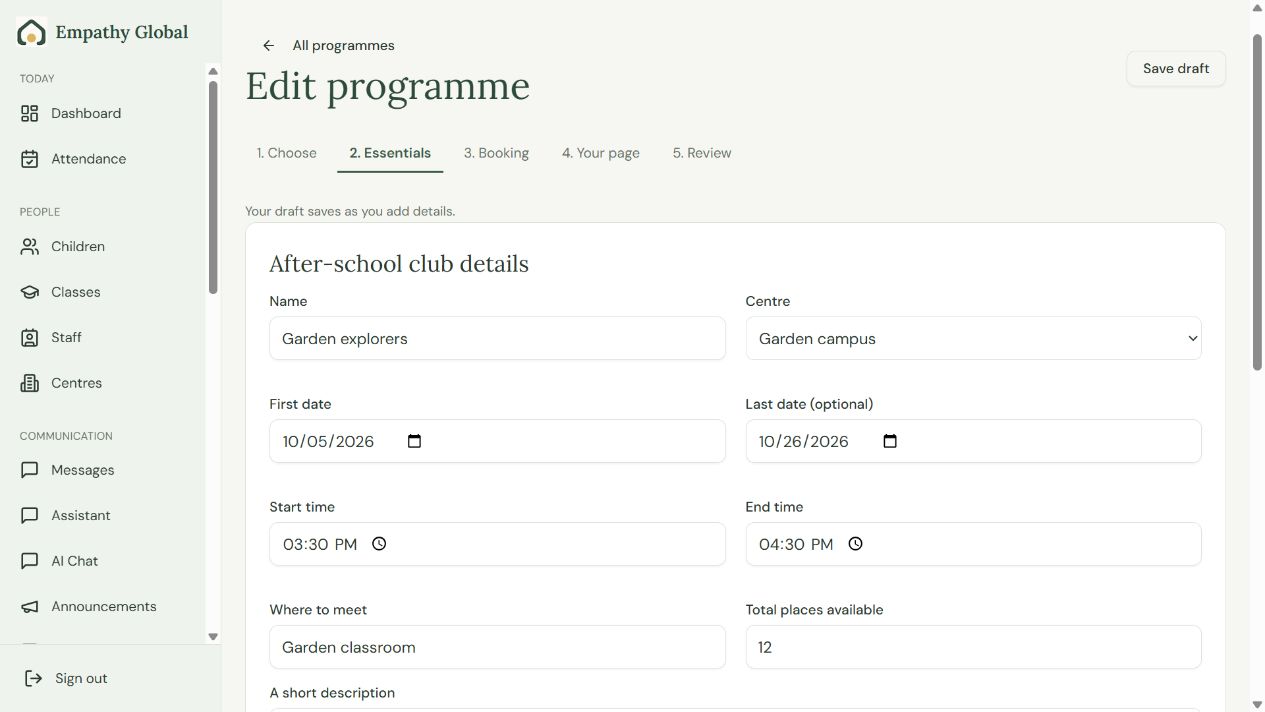Switch to the 3. Booking step tab
The image size is (1265, 712).
pyautogui.click(x=496, y=153)
